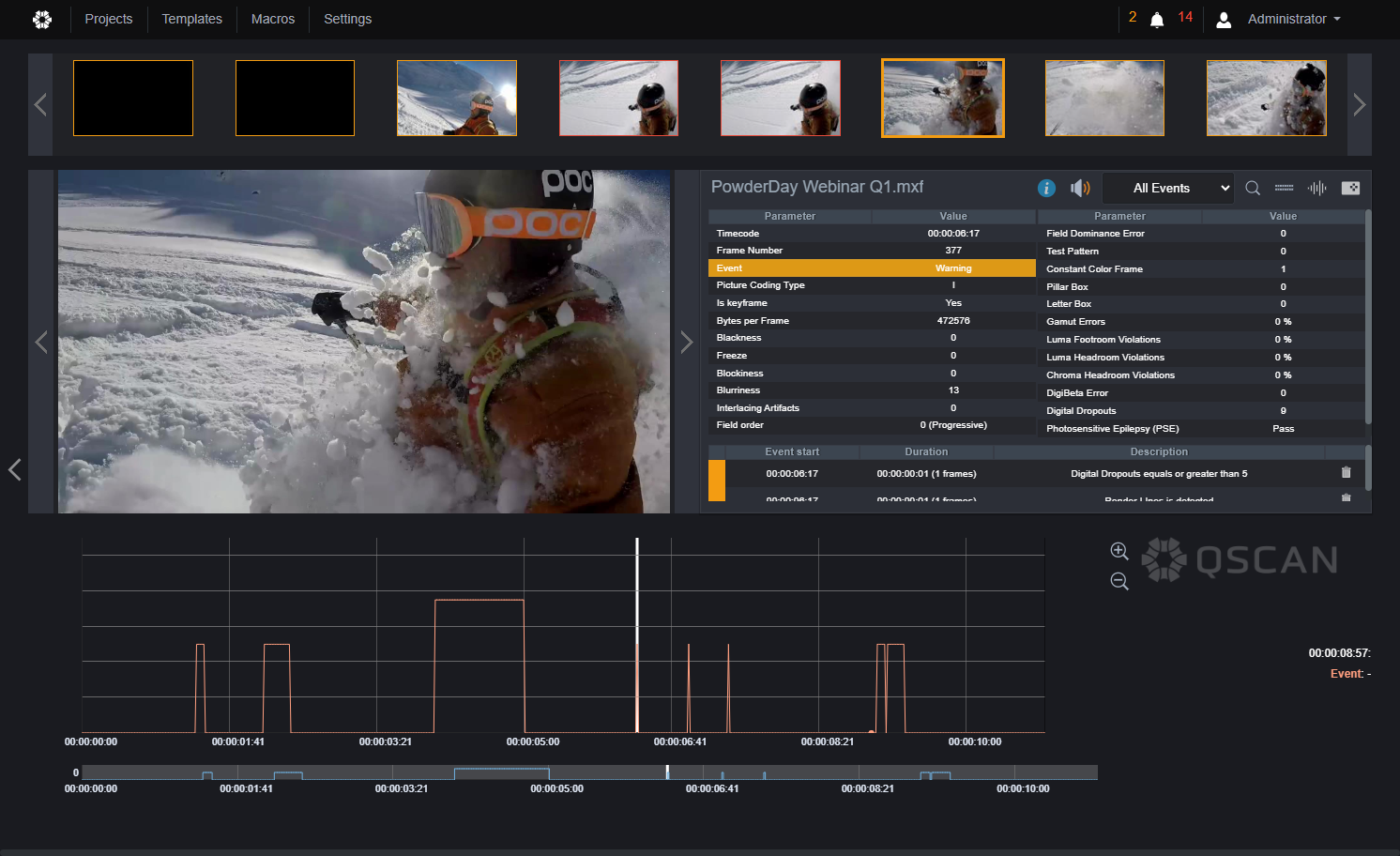Click the orange warning count 2

1133,17
